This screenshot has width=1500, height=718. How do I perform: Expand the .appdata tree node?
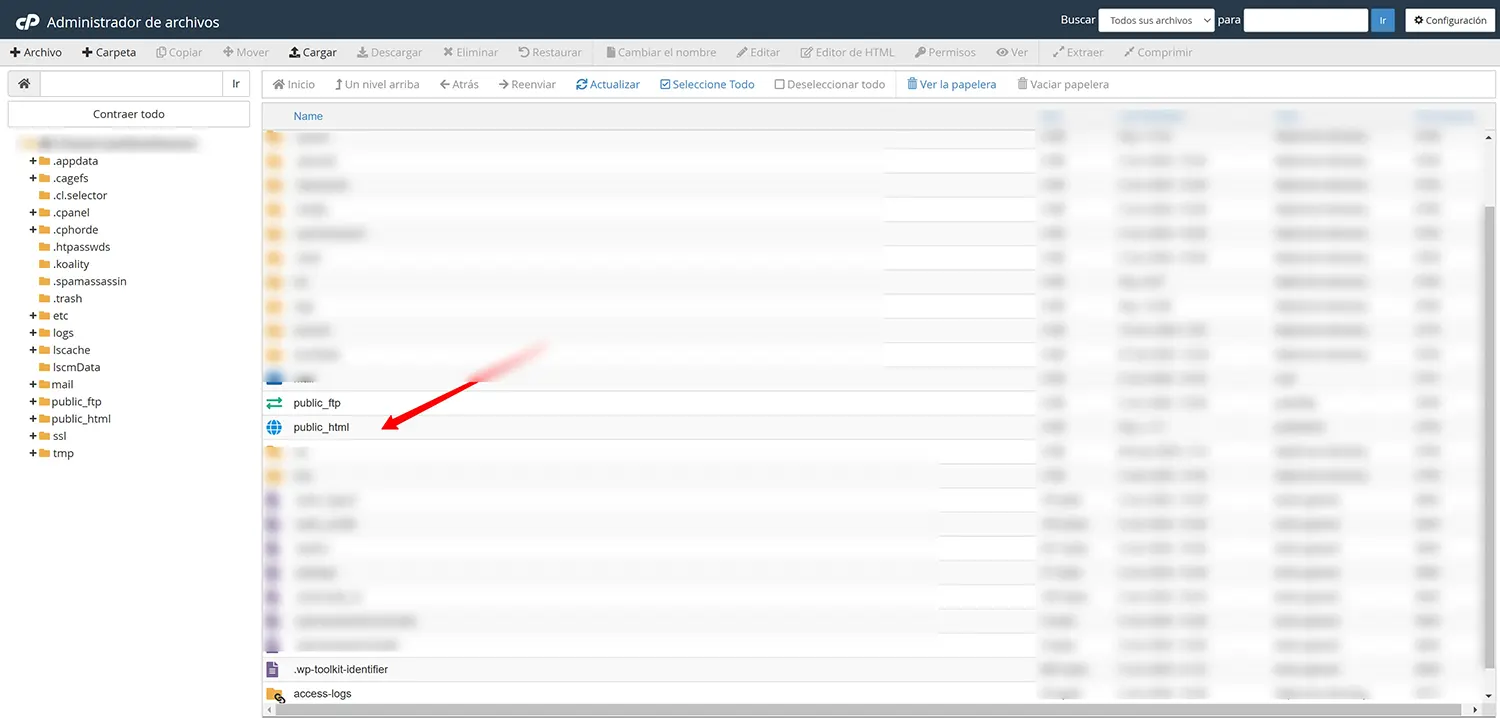(33, 161)
